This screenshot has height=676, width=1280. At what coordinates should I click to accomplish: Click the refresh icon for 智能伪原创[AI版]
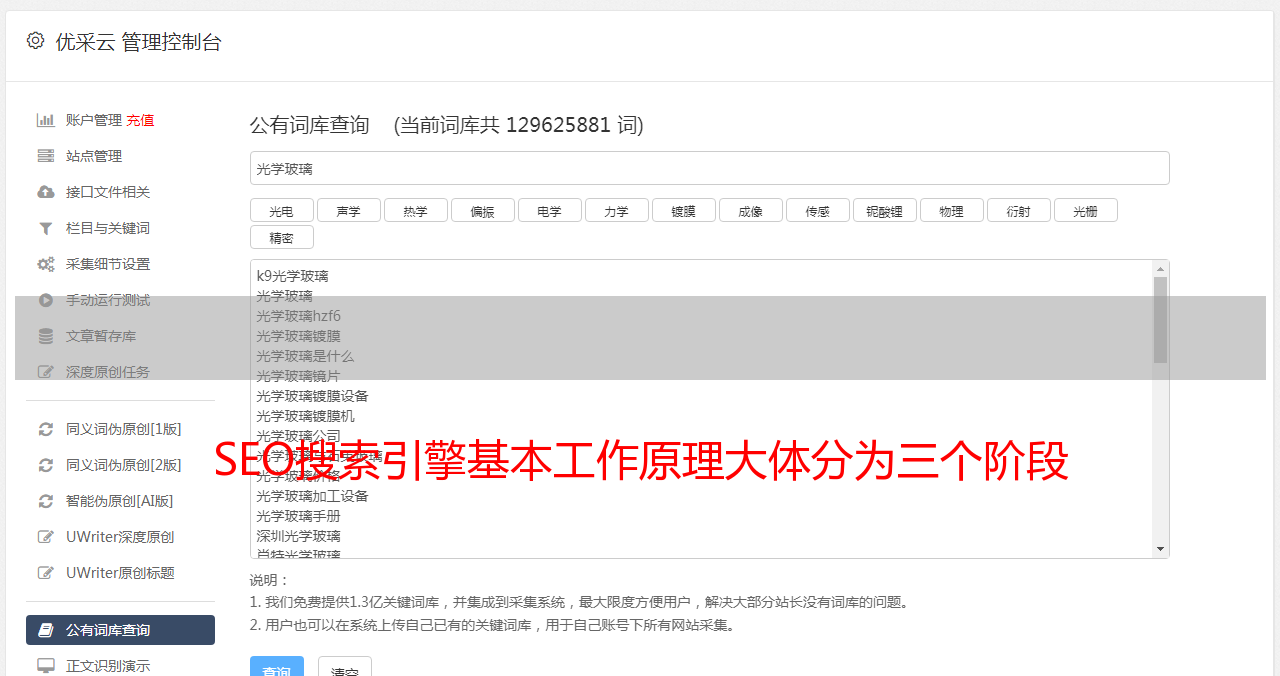point(46,501)
